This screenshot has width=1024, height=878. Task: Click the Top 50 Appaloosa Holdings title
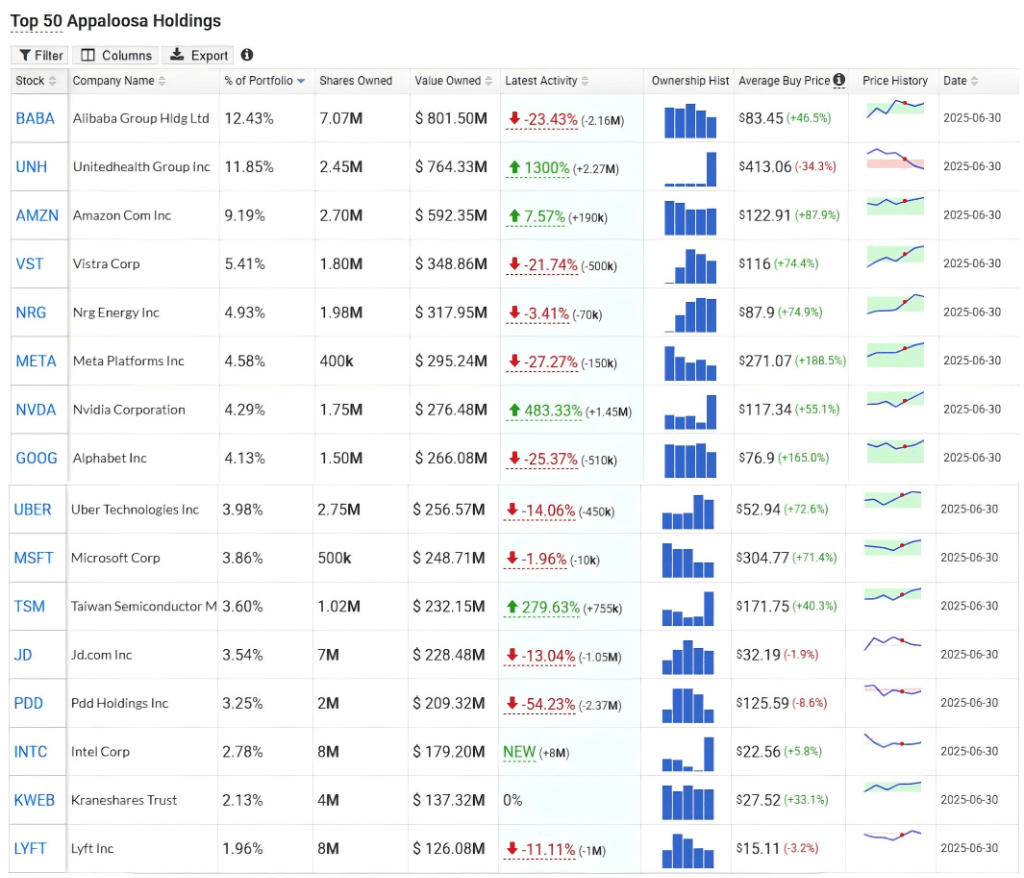[116, 21]
